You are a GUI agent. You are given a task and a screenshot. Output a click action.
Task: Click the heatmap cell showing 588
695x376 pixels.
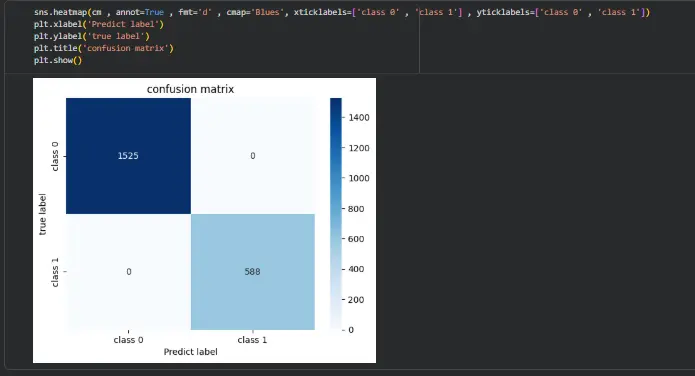[253, 272]
